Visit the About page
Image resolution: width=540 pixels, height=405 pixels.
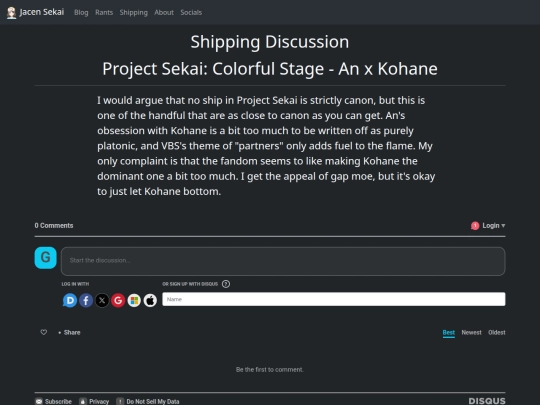tap(164, 12)
